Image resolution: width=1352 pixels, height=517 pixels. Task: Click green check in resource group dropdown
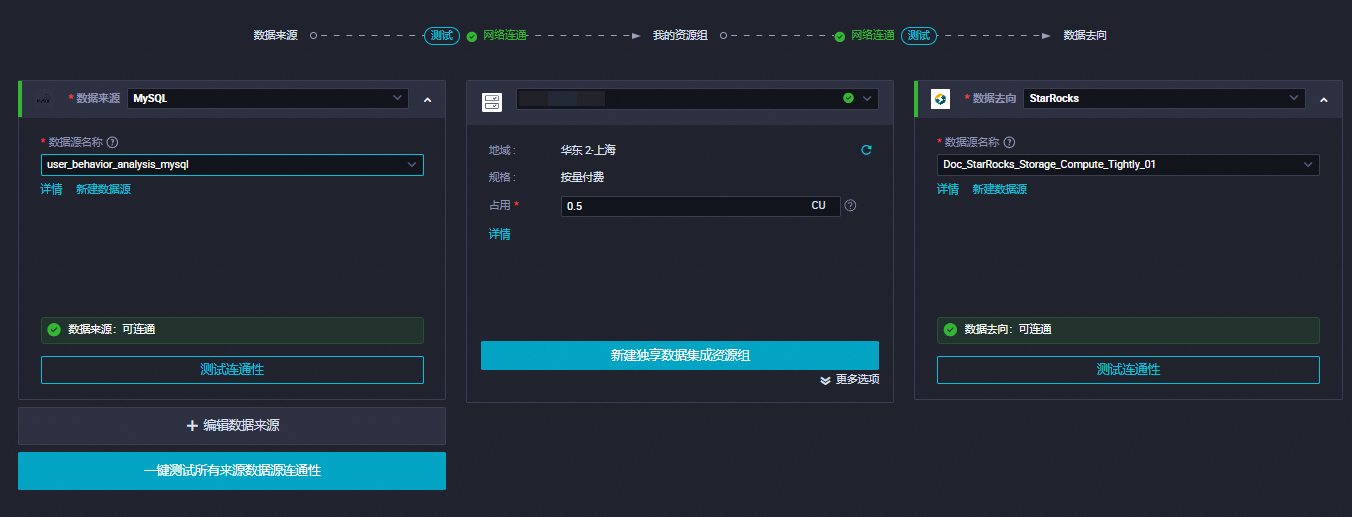click(848, 98)
